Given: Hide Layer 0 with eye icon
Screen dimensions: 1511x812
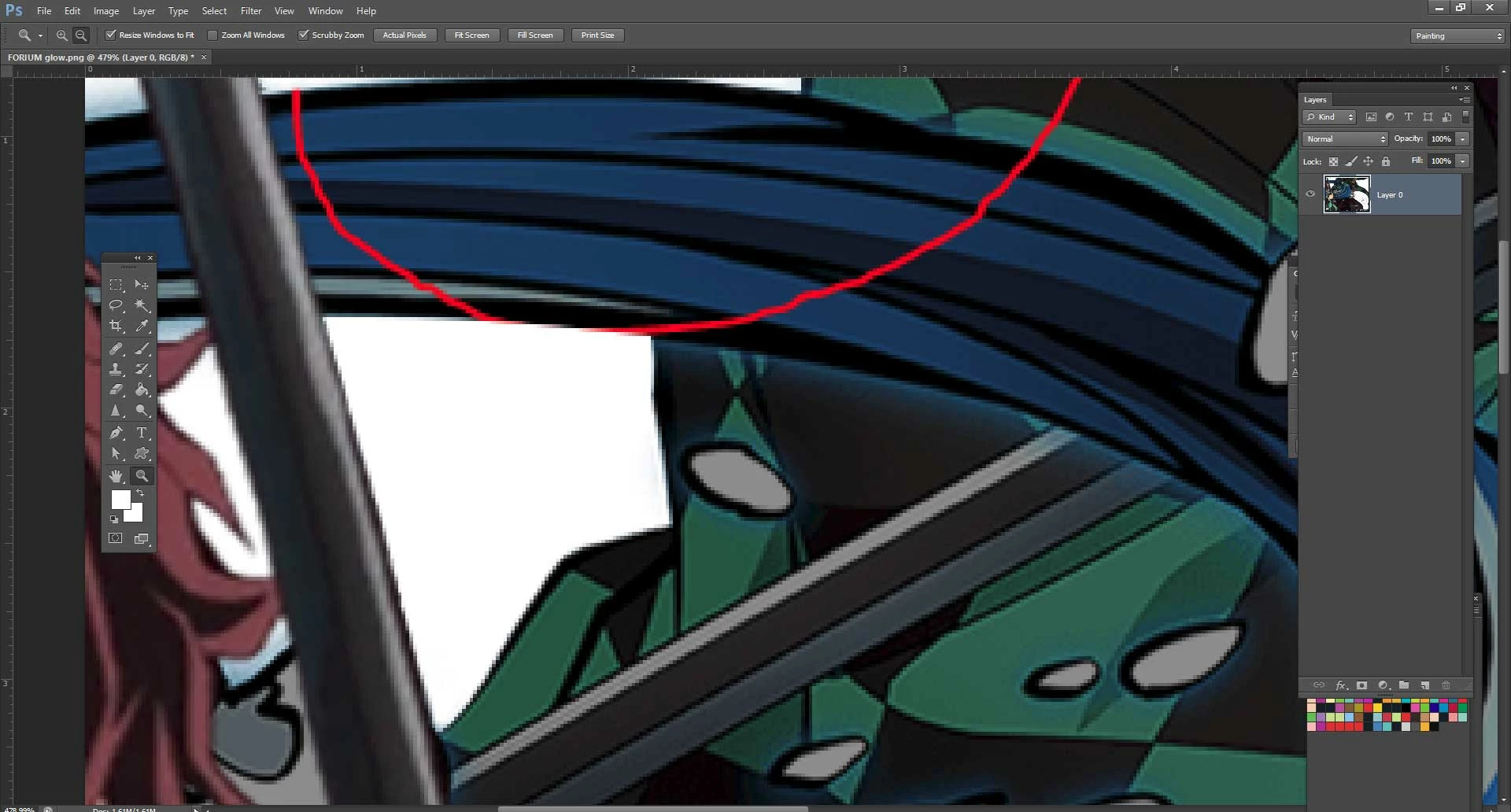Looking at the screenshot, I should [x=1310, y=194].
